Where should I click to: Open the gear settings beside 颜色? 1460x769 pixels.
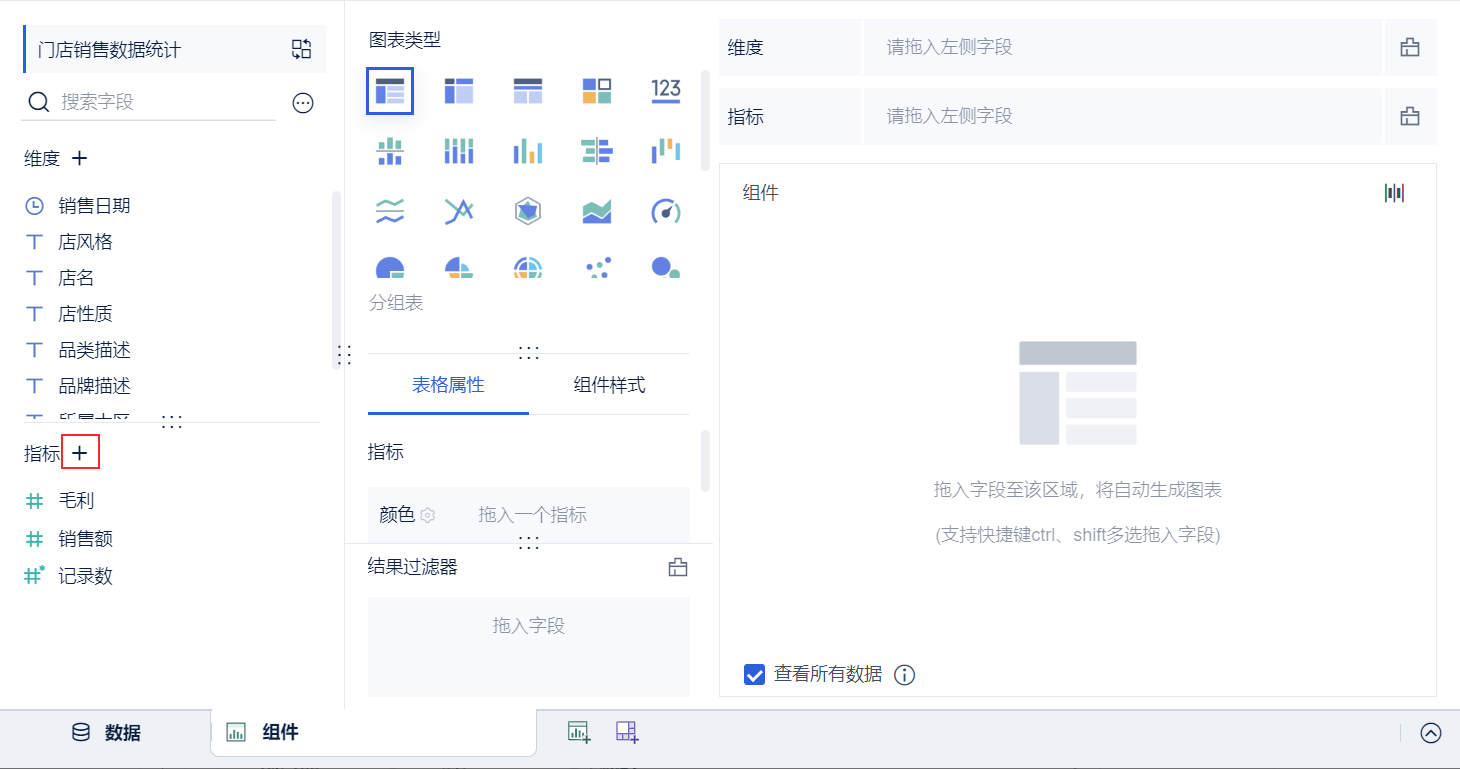point(428,515)
